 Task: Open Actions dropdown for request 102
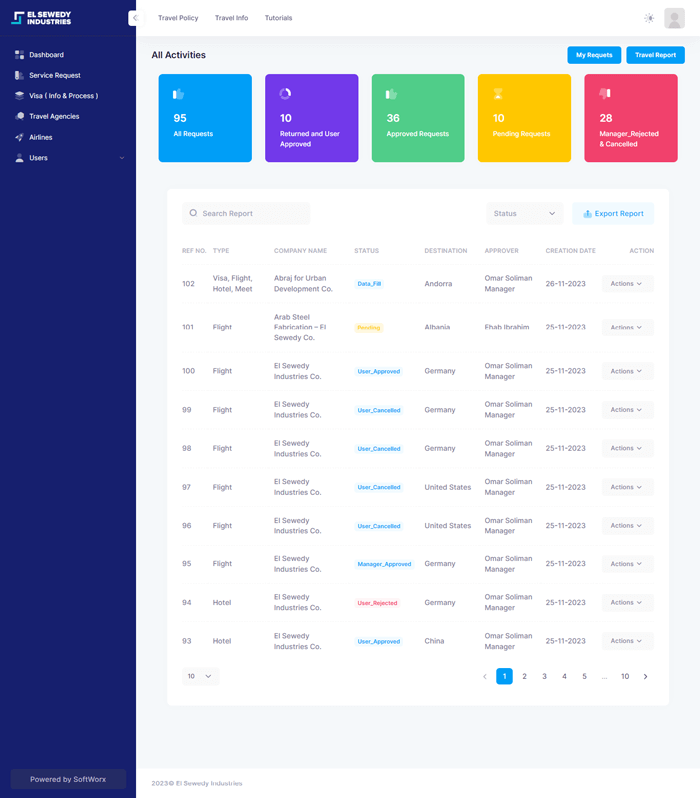pos(627,284)
